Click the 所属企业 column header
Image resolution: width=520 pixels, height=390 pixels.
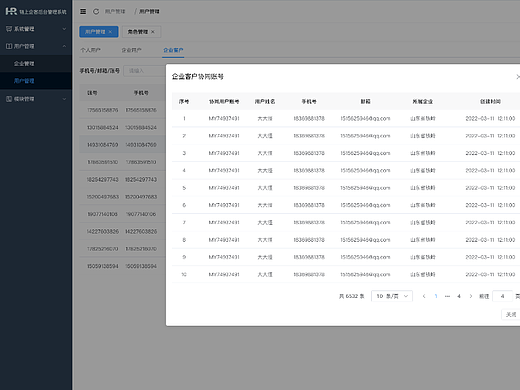[x=423, y=101]
